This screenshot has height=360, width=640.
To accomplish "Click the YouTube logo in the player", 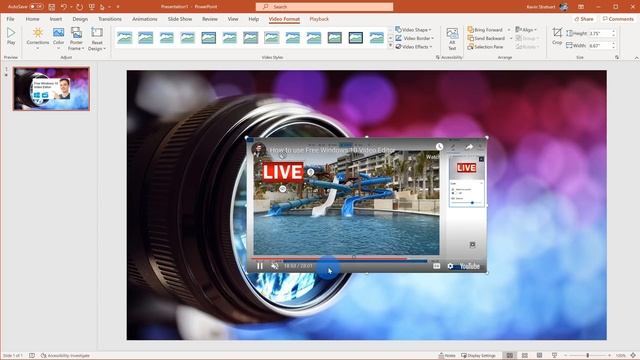I will point(469,266).
